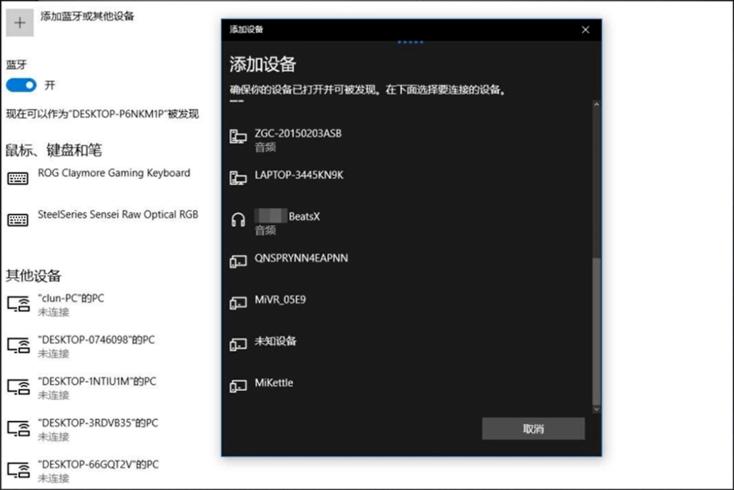This screenshot has height=490, width=734.
Task: Choose MiVR_05E9 from device list
Action: (280, 300)
